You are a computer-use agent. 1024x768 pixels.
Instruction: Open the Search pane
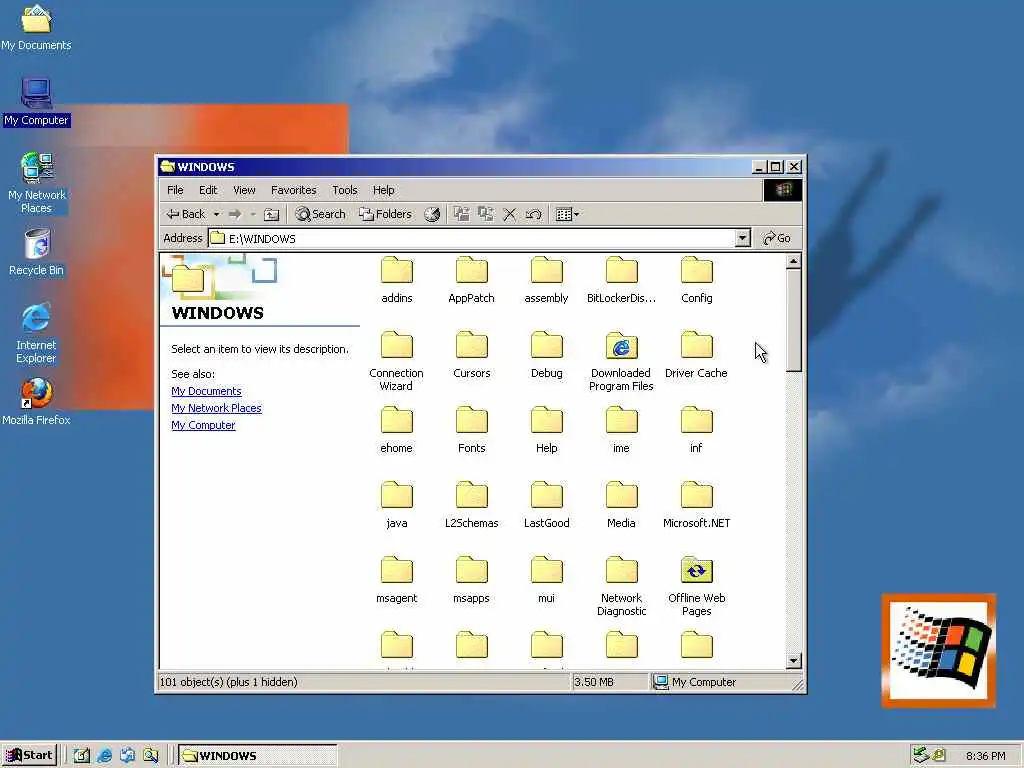pos(320,214)
